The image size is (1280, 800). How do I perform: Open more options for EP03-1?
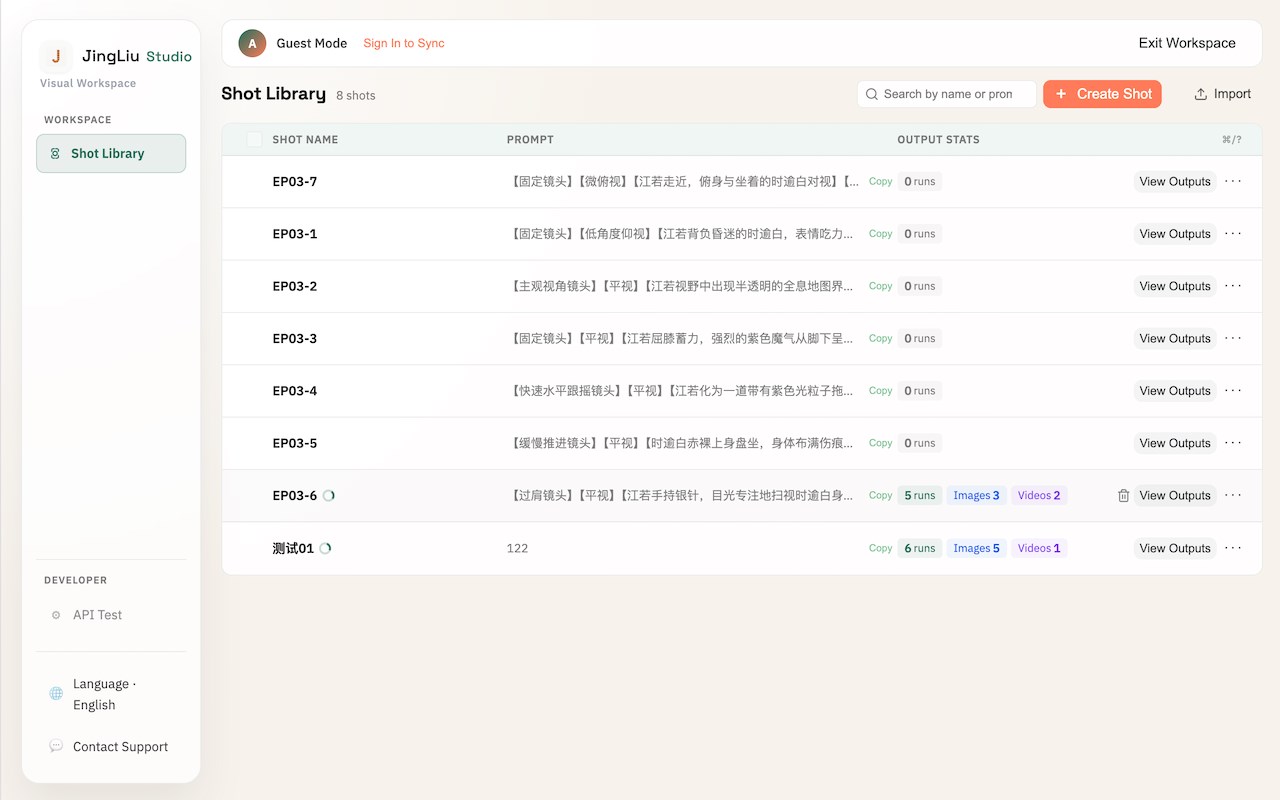point(1233,233)
